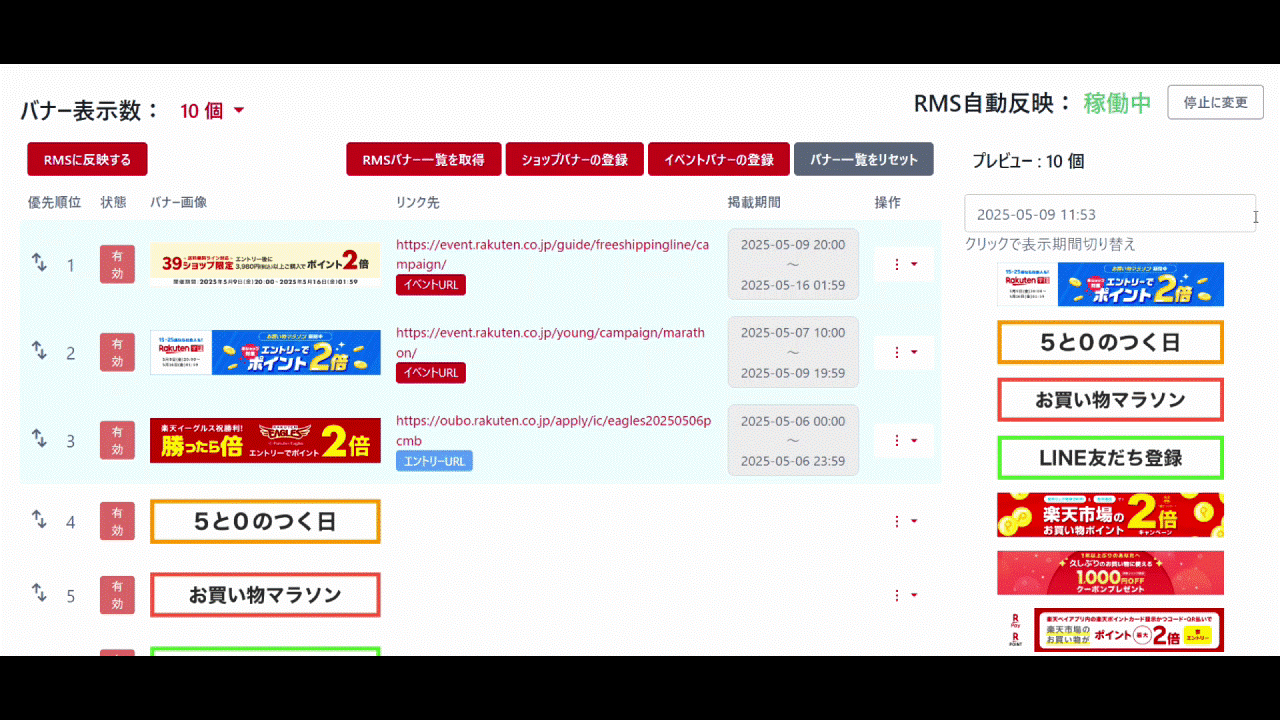Click the preview 楽天ペイ ポイント2倍 banner

[1110, 630]
